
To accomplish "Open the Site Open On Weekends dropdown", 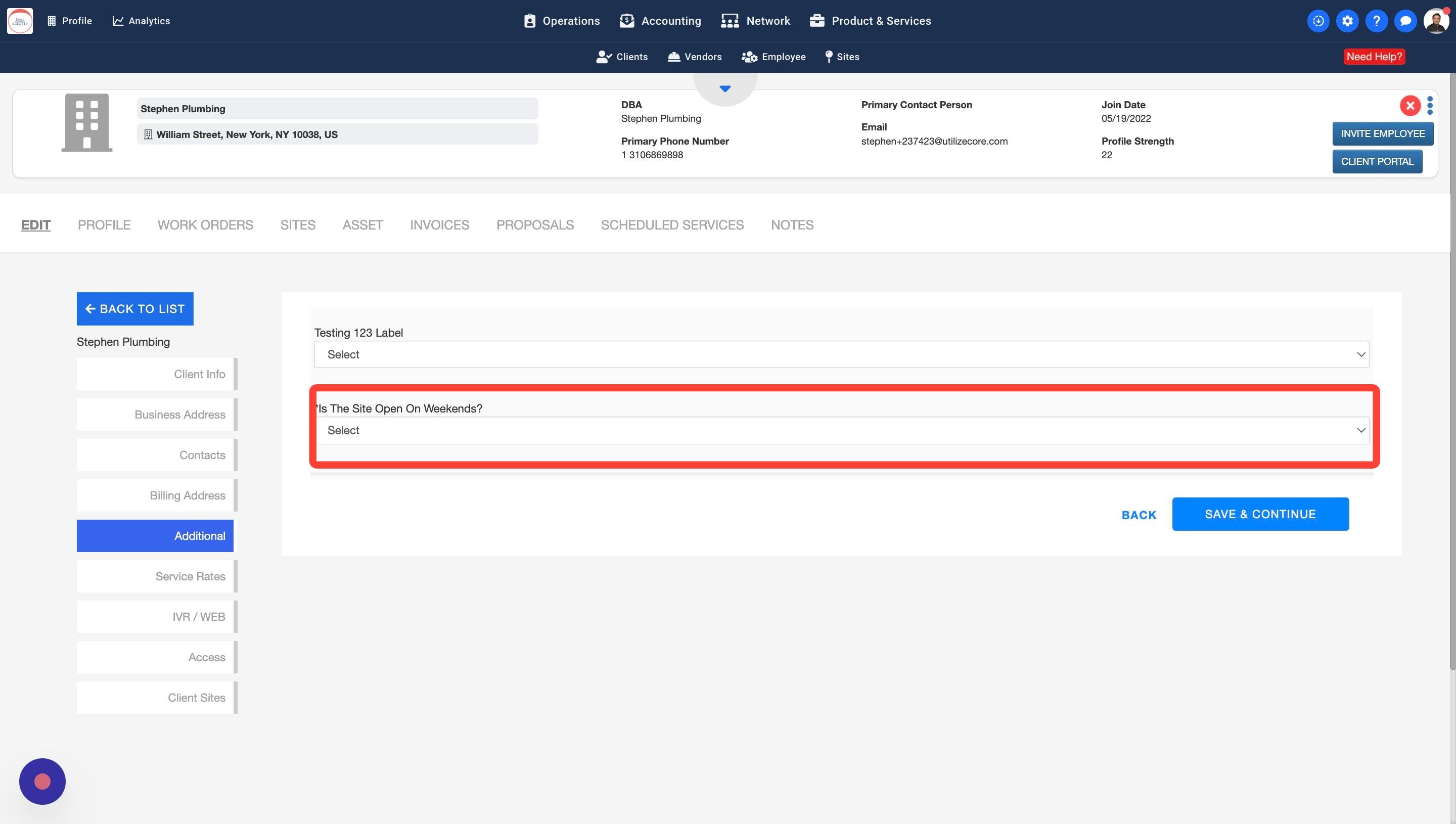I will (x=841, y=430).
